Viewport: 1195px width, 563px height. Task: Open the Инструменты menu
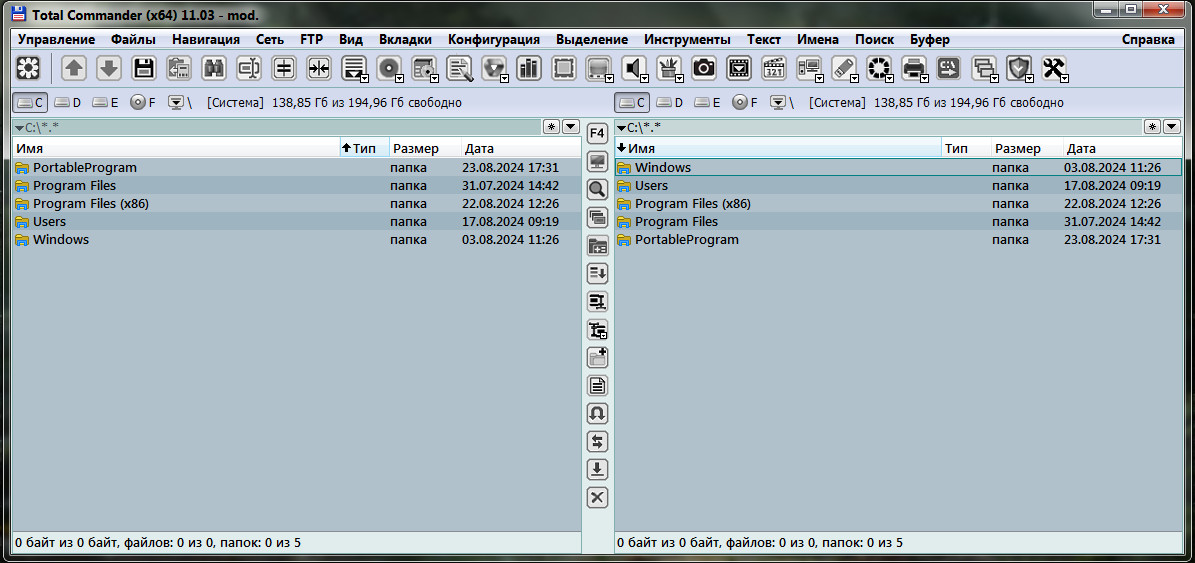point(687,40)
